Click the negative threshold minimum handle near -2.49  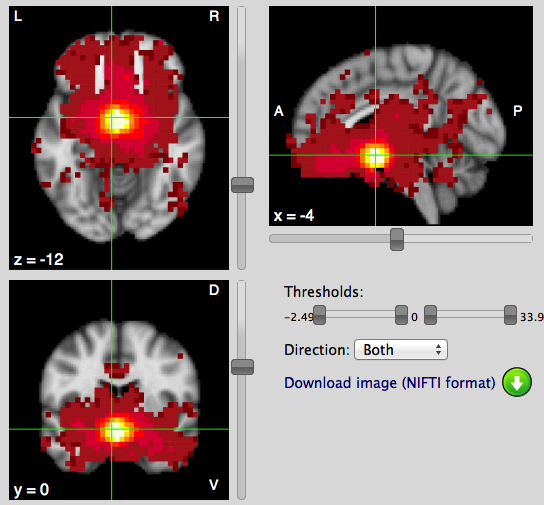tap(320, 315)
